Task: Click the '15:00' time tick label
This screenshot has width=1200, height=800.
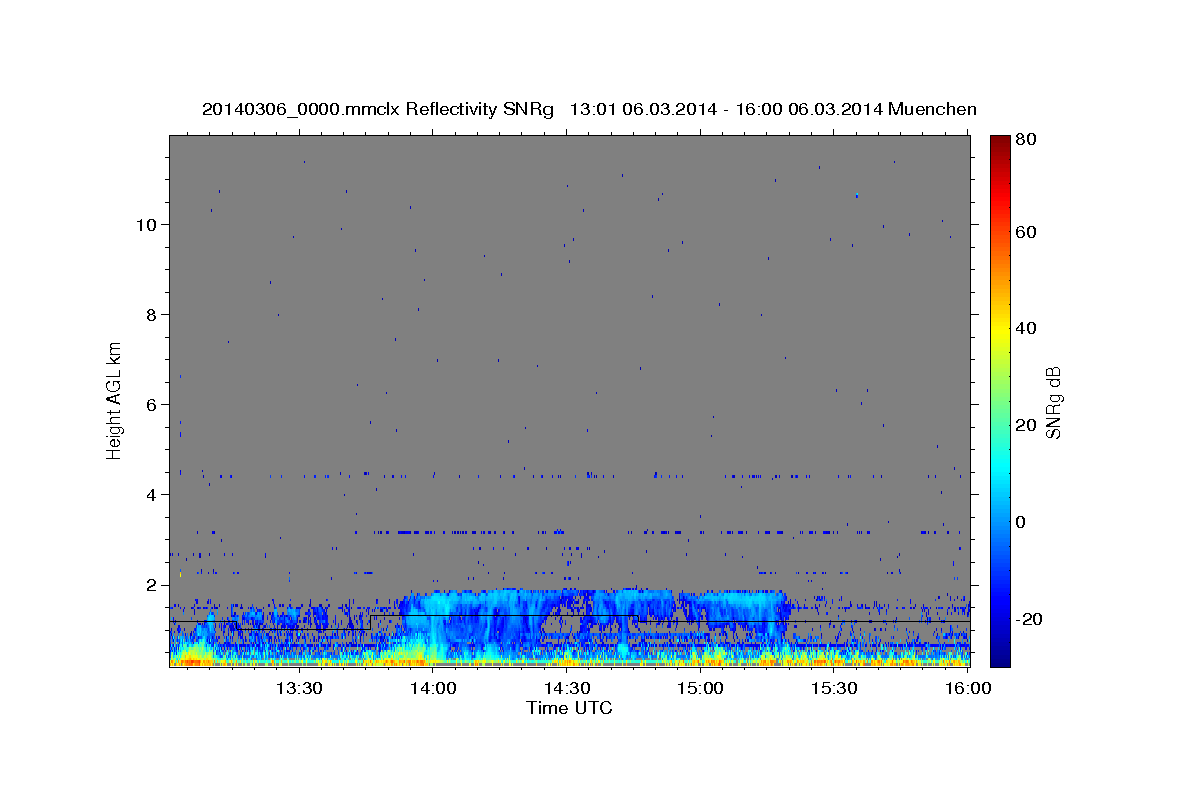Action: coord(700,688)
